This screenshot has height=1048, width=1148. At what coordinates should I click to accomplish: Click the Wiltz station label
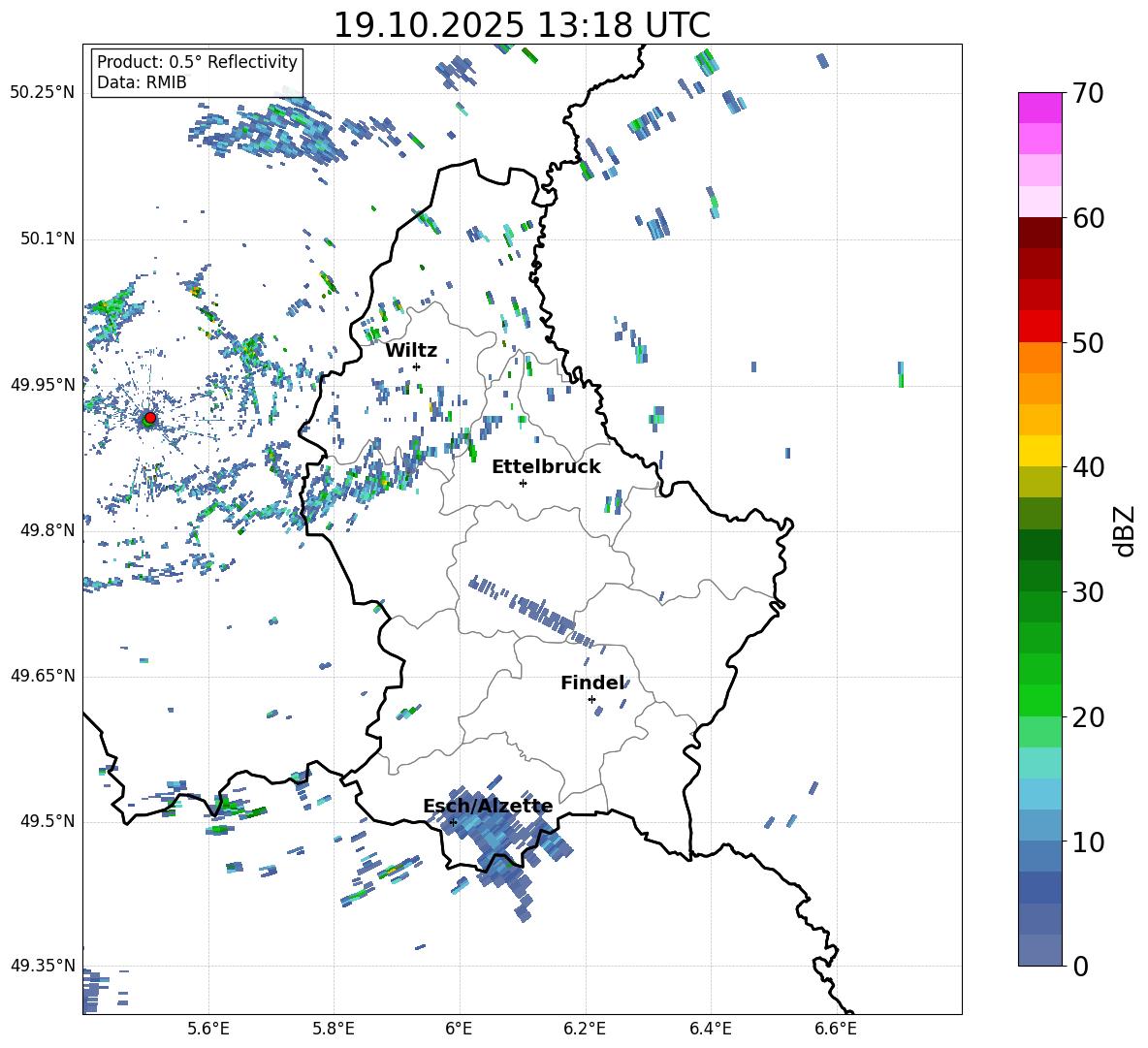[411, 351]
